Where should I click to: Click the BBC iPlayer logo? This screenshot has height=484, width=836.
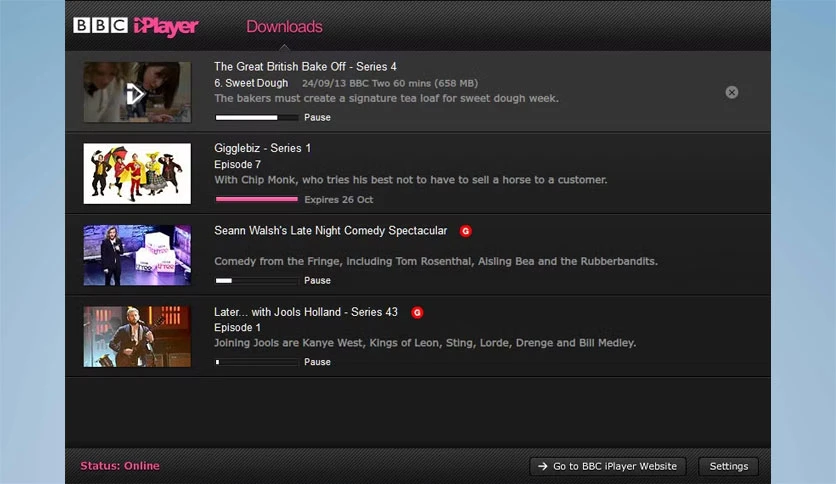136,26
